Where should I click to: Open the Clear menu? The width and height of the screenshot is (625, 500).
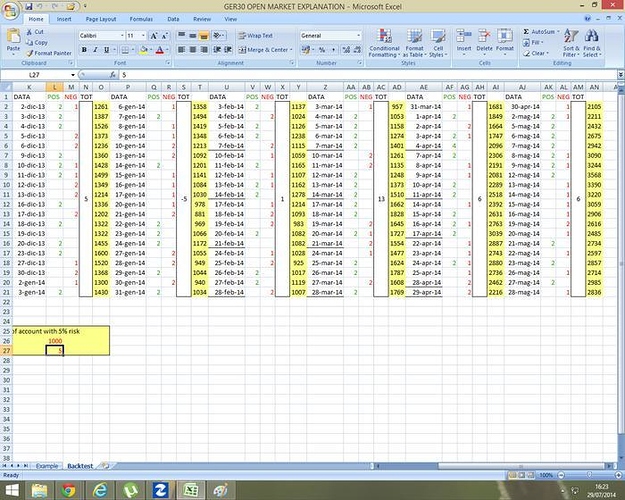[x=537, y=53]
